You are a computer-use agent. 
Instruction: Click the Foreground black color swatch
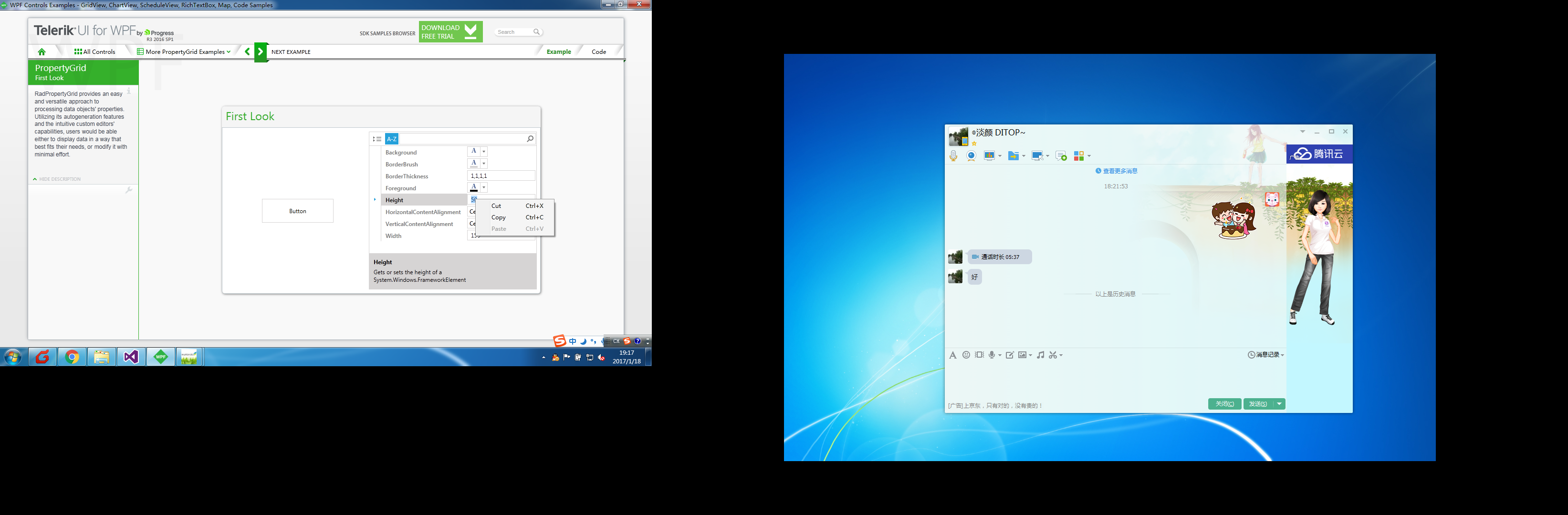[473, 188]
